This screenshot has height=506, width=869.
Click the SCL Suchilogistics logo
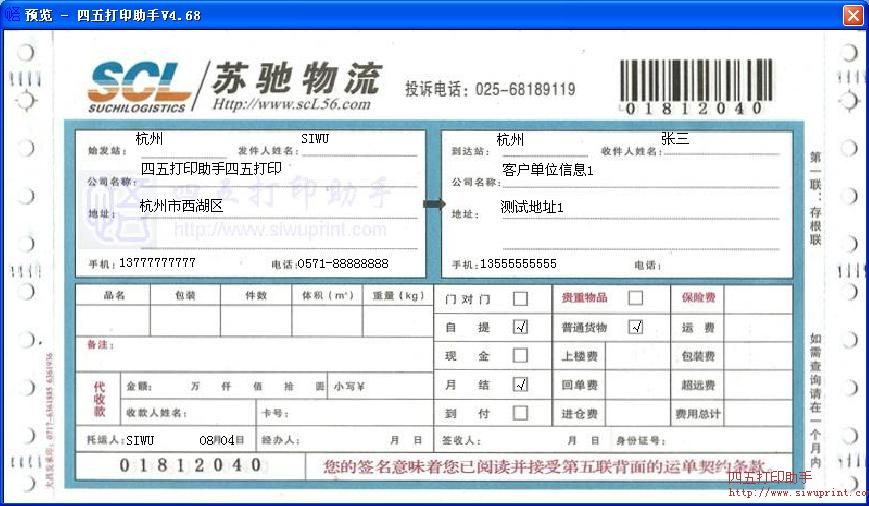point(138,87)
